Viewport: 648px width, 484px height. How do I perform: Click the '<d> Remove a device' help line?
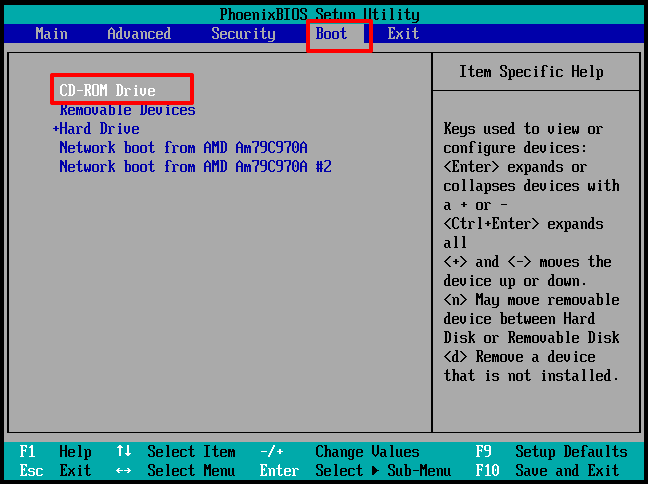click(x=519, y=356)
